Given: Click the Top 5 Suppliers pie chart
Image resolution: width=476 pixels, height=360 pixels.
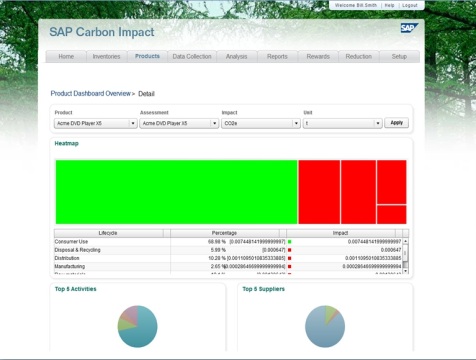Looking at the screenshot, I should (x=325, y=326).
